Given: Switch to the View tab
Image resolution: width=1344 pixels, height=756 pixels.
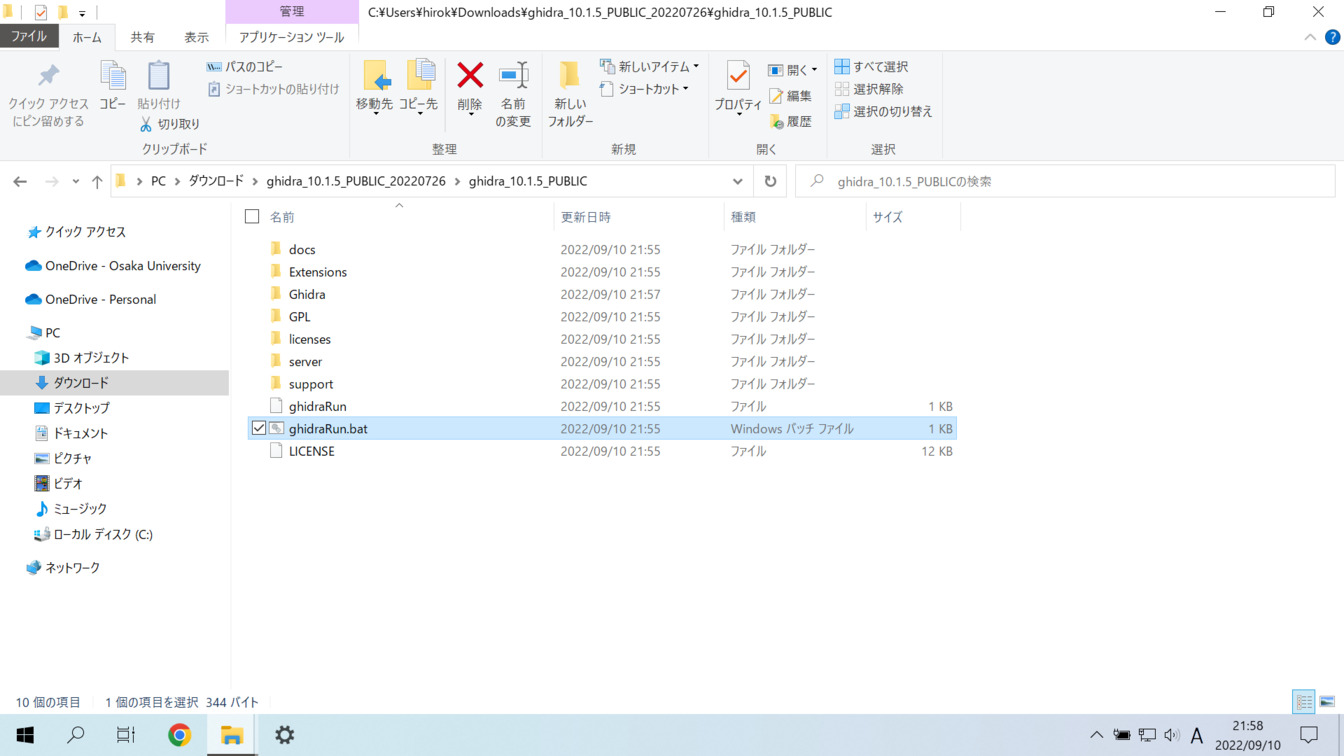Looking at the screenshot, I should point(196,37).
